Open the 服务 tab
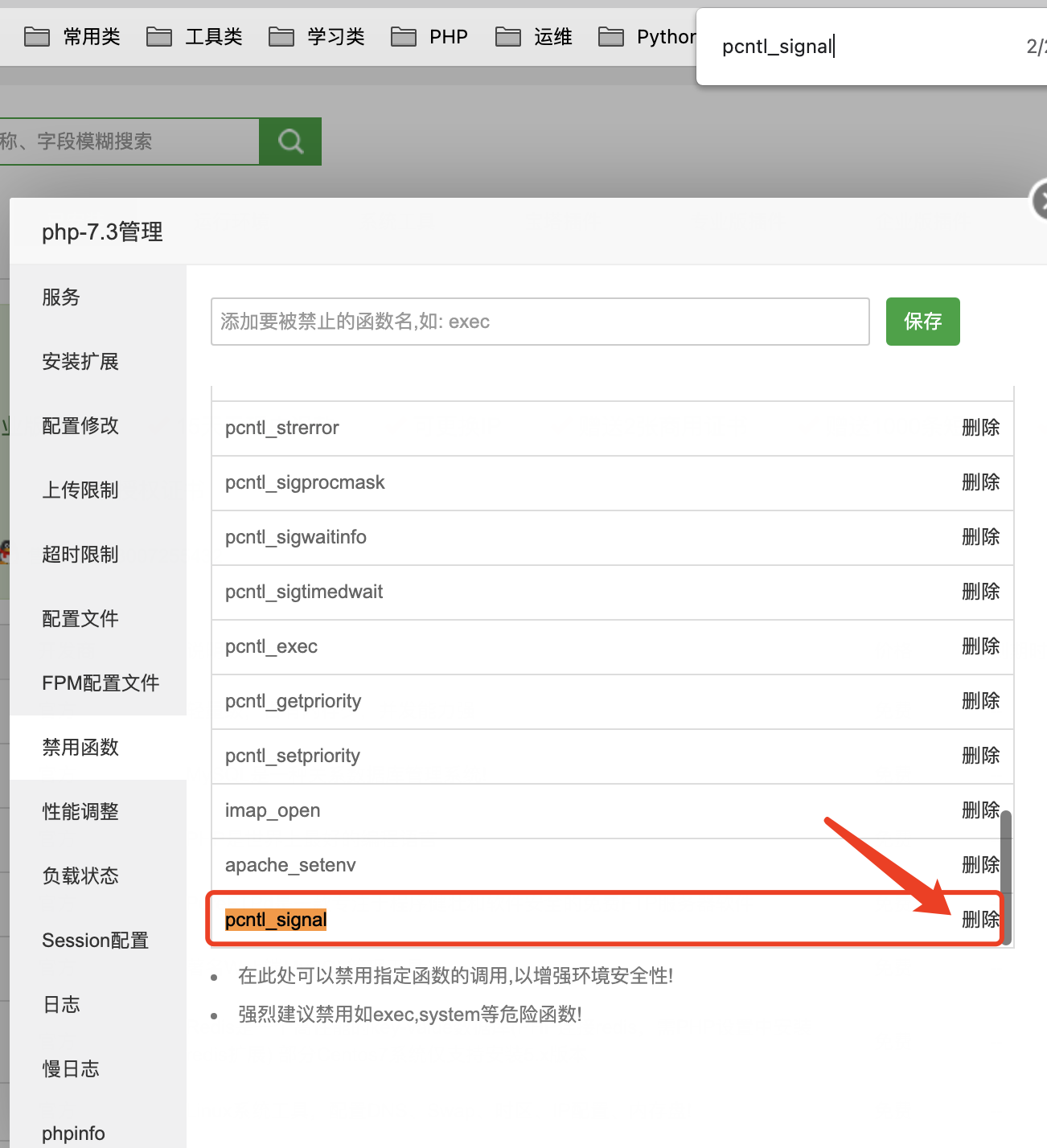The image size is (1047, 1148). 98,297
